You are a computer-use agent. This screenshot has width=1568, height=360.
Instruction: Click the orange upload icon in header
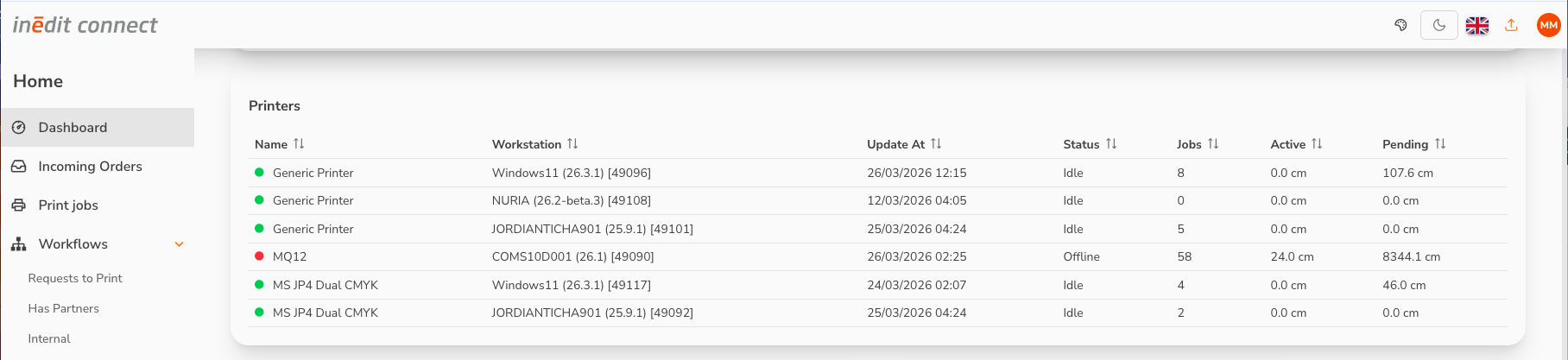(x=1511, y=25)
